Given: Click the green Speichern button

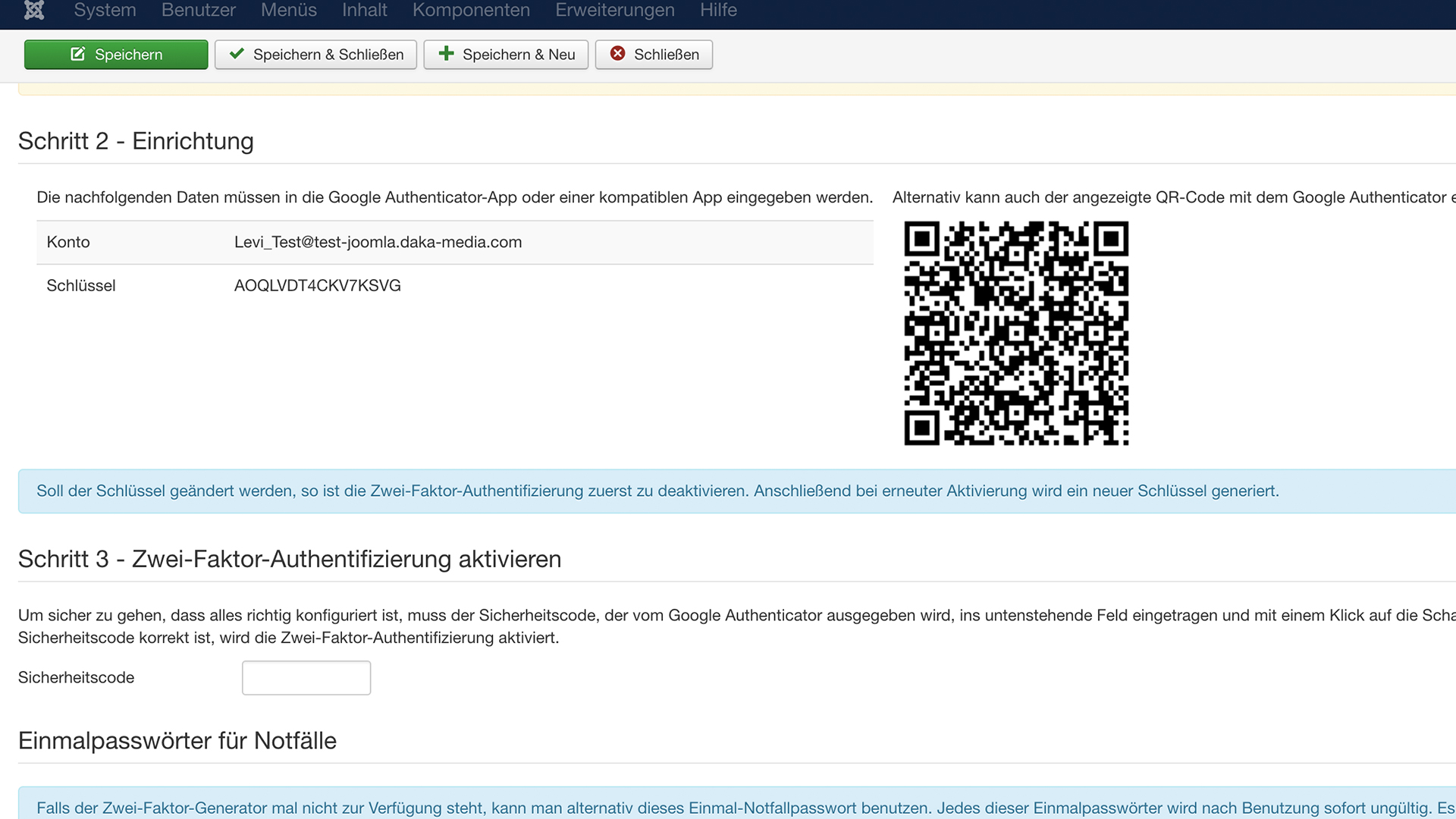Looking at the screenshot, I should coord(116,55).
